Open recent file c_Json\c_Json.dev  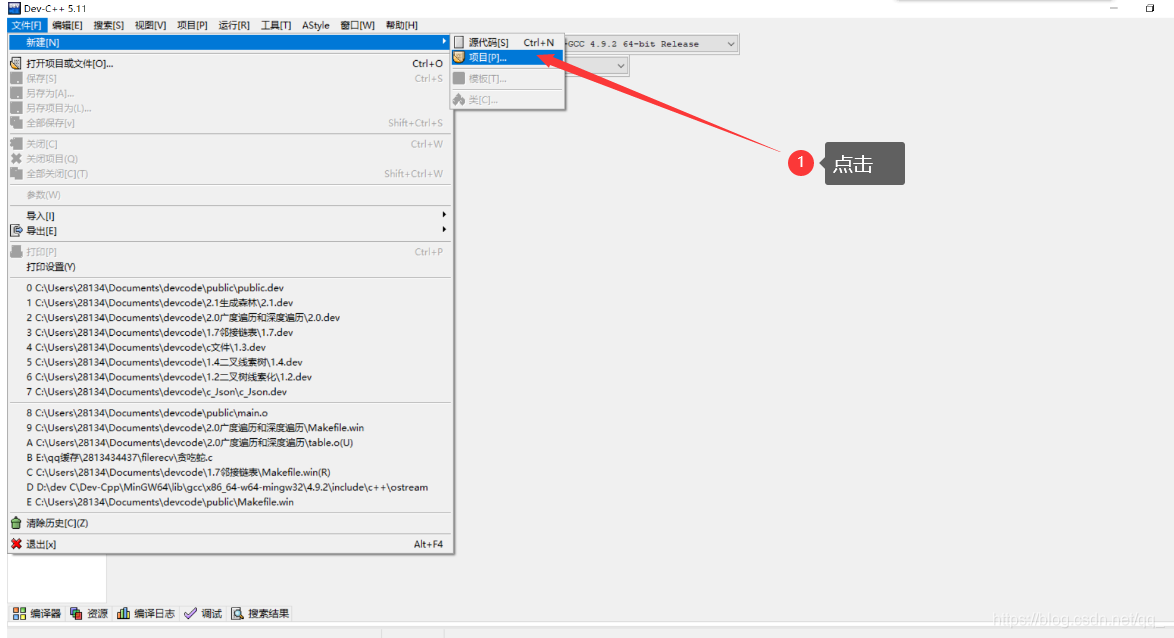click(x=229, y=392)
